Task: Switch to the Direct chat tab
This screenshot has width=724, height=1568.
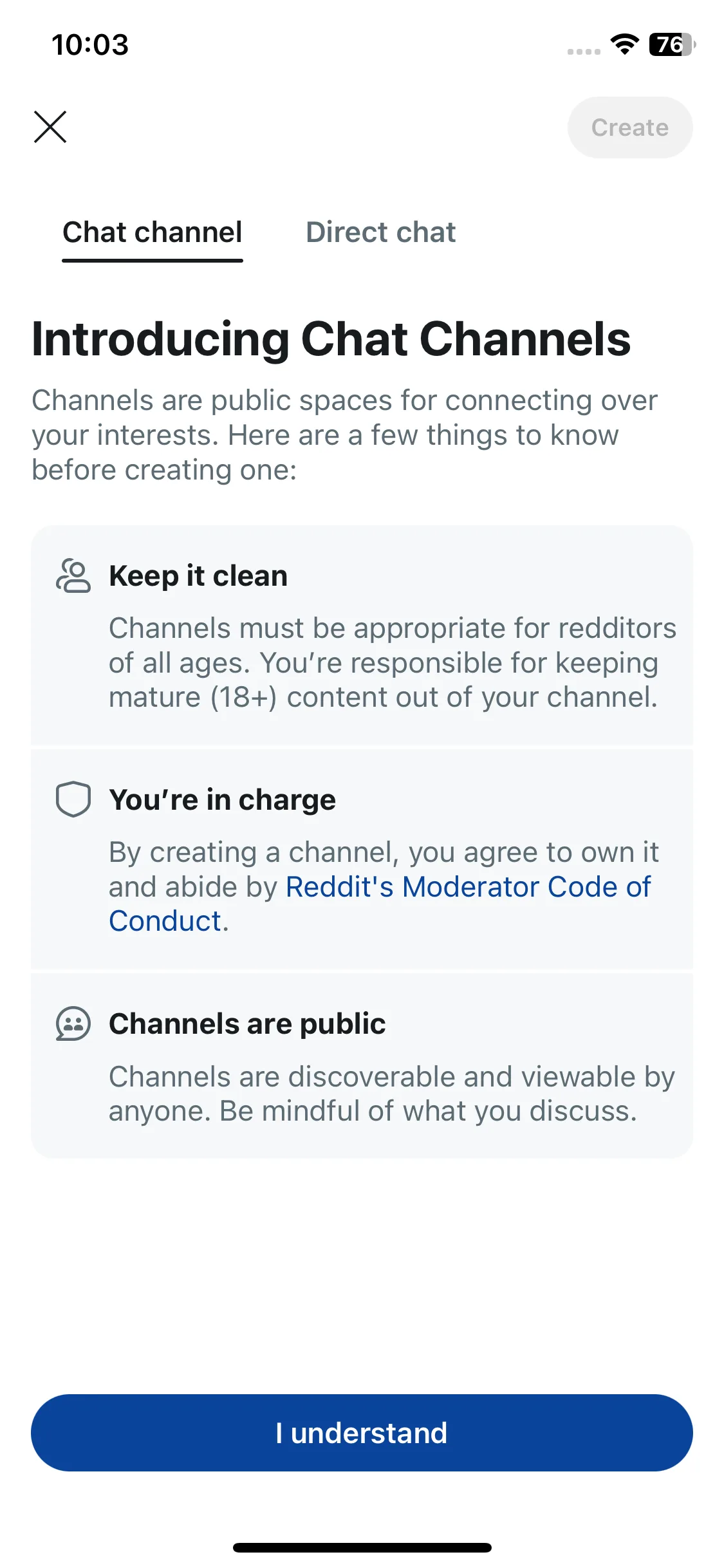Action: coord(380,232)
